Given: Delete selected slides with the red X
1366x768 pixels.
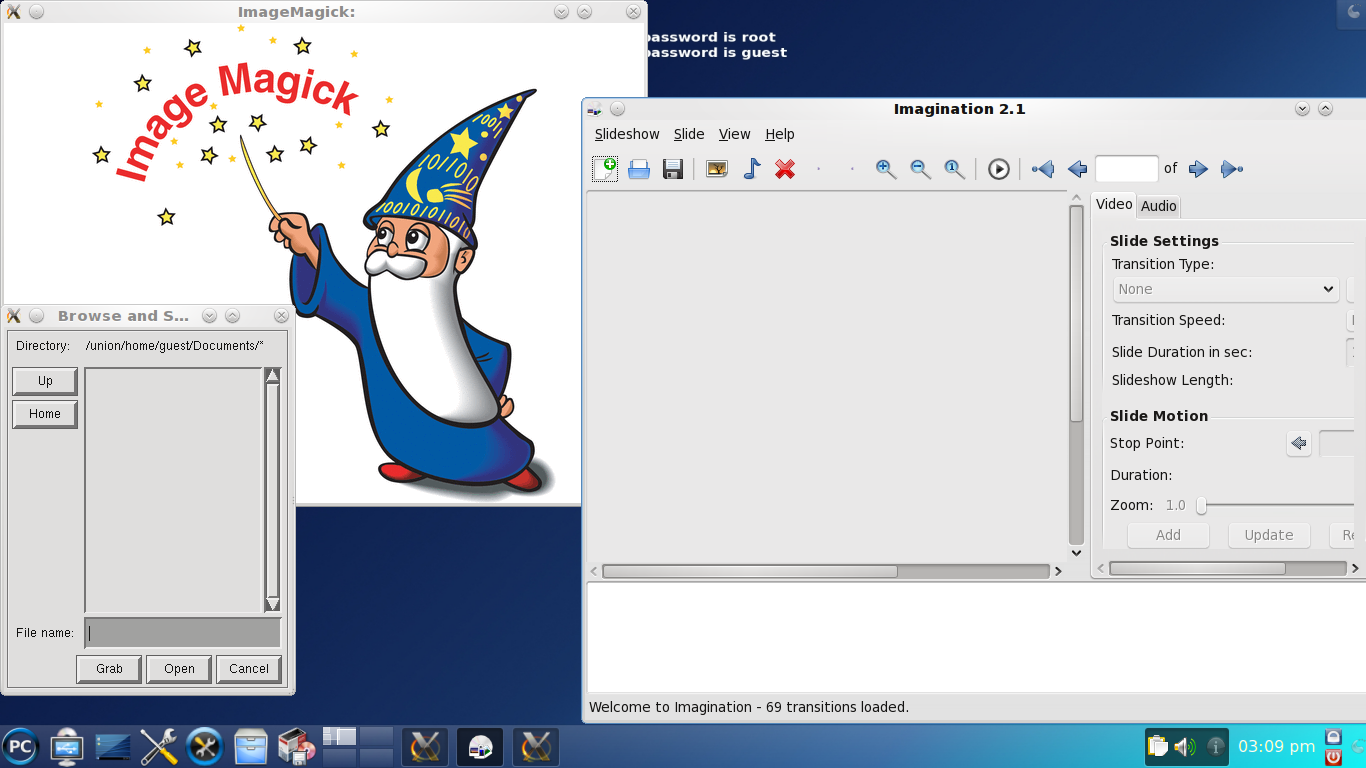Looking at the screenshot, I should (x=785, y=169).
